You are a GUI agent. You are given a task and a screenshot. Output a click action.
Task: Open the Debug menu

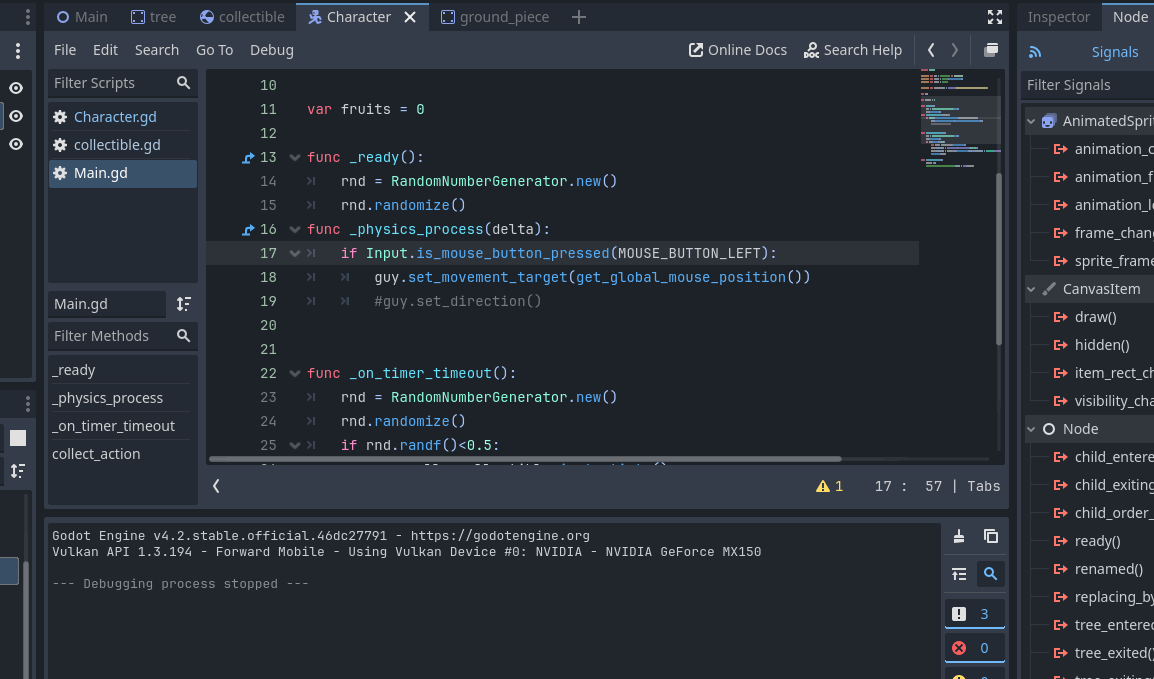[271, 49]
